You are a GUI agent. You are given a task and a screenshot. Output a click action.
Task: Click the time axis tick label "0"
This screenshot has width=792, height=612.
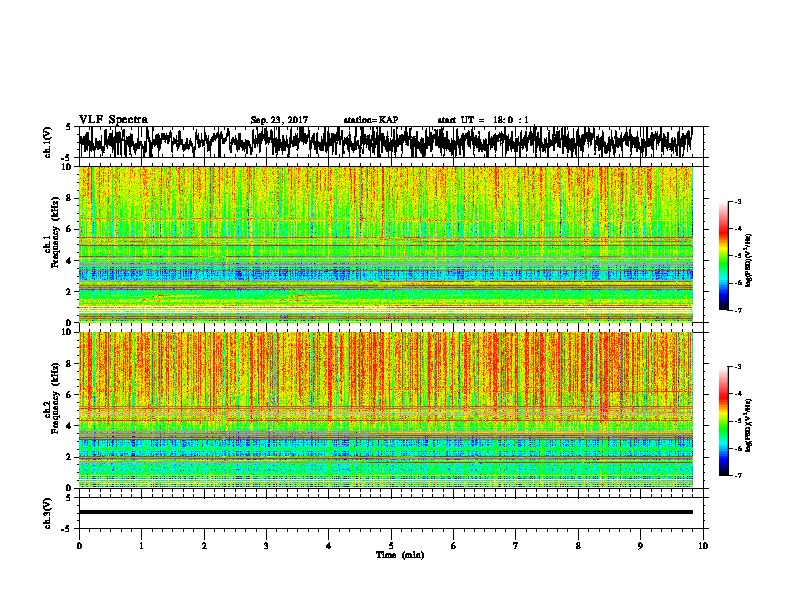[79, 546]
